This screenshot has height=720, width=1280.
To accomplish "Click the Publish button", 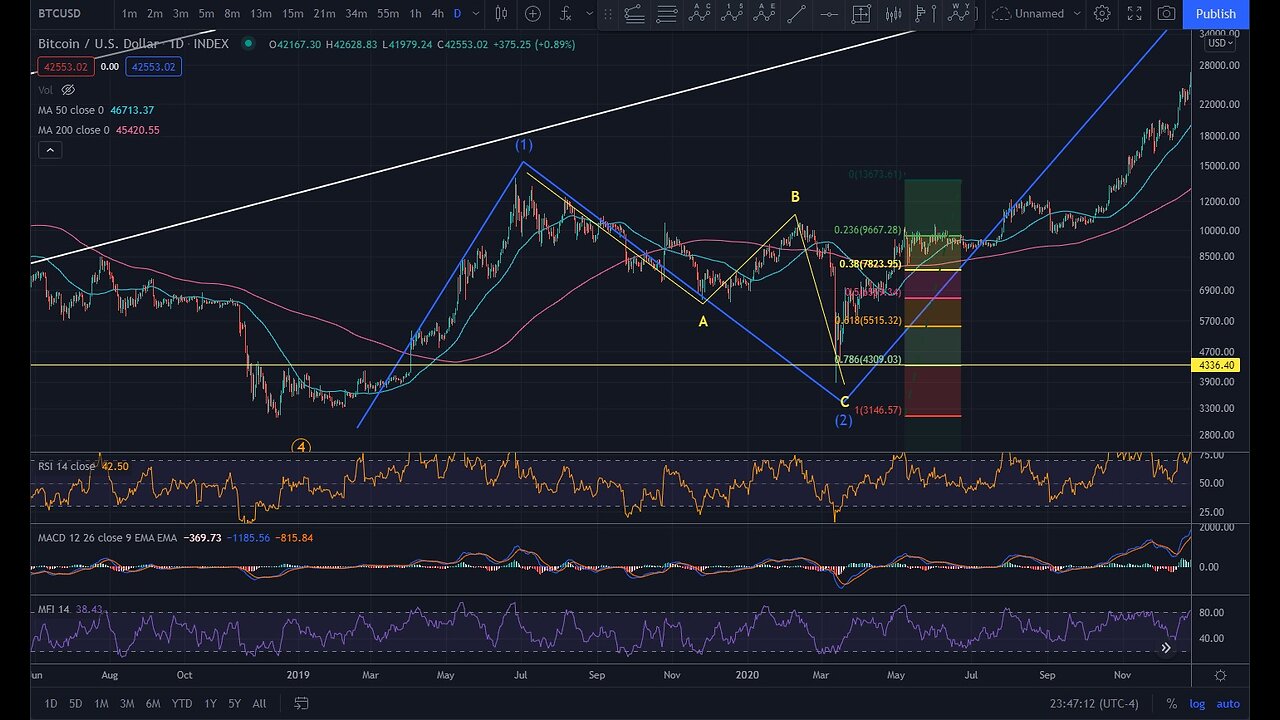I will coord(1216,14).
